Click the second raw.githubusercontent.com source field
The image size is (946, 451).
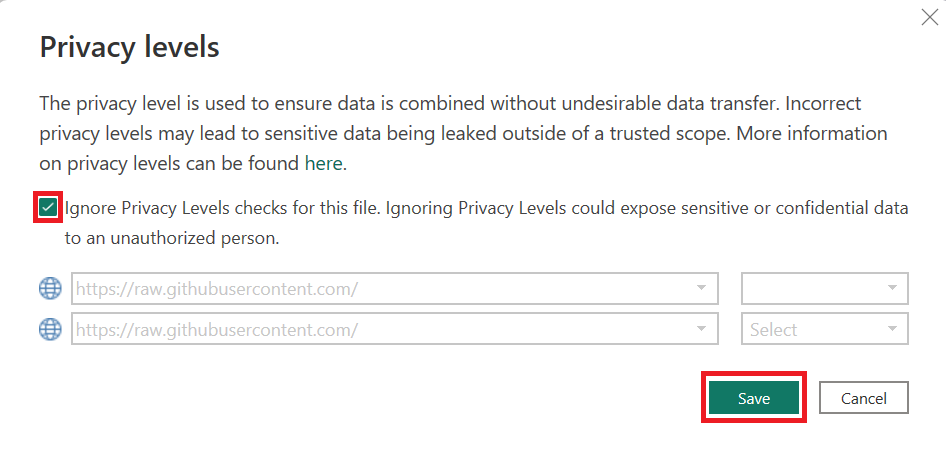pos(380,329)
